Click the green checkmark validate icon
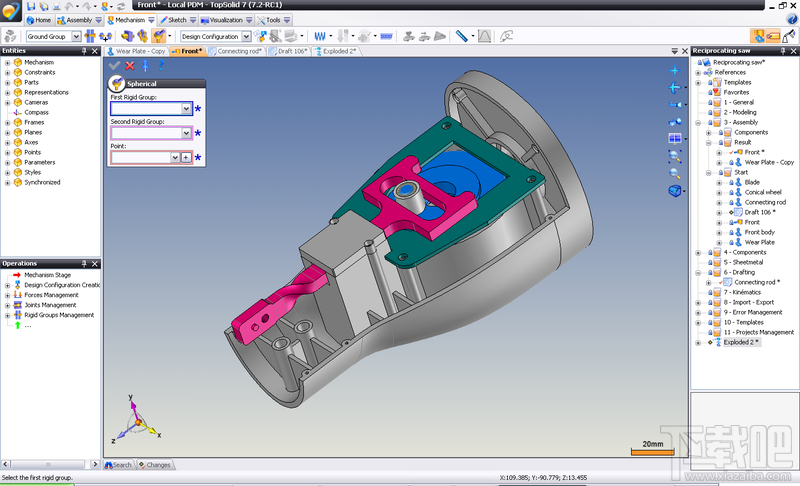800x486 pixels. [114, 66]
